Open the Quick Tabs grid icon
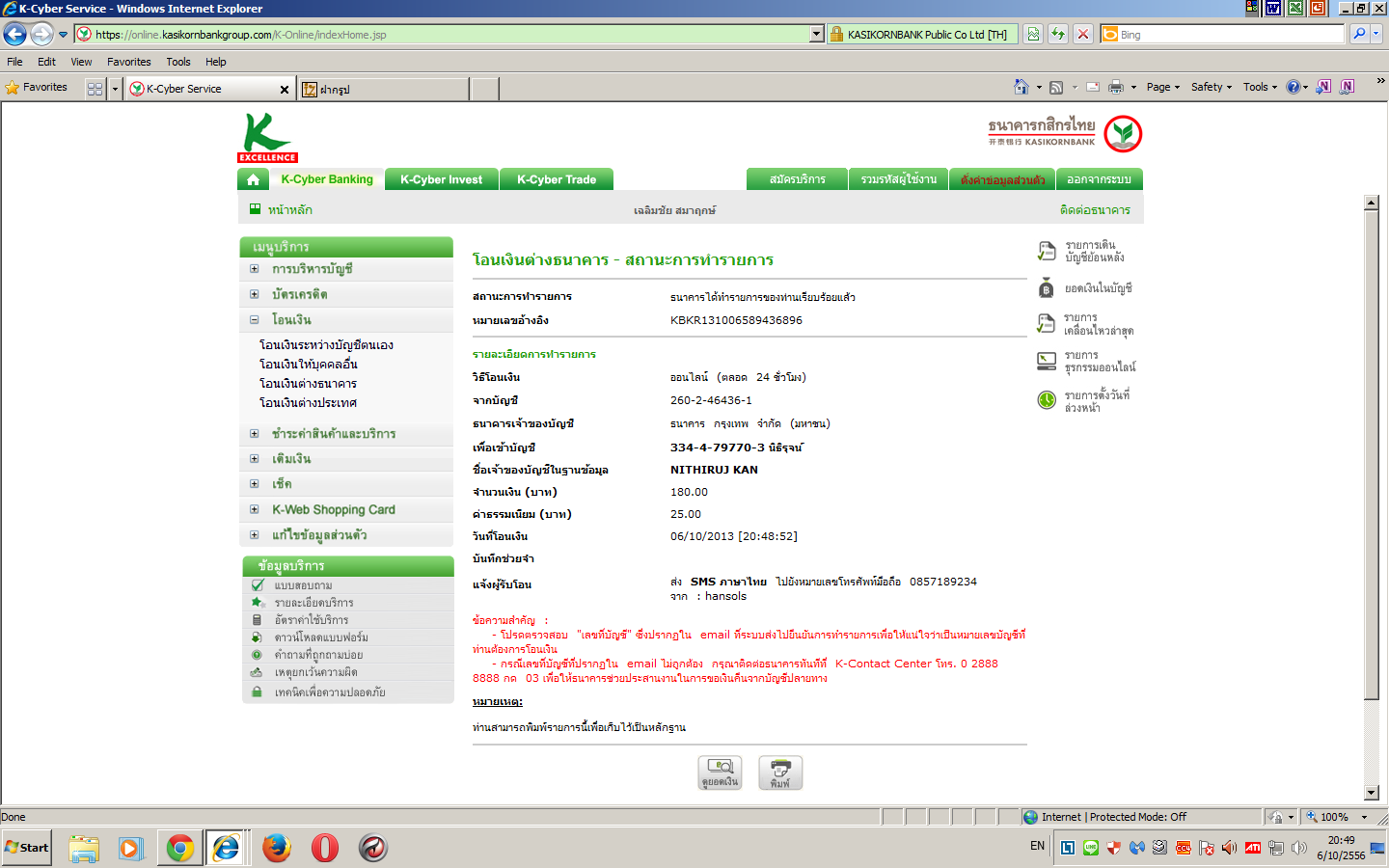The height and width of the screenshot is (868, 1389). pos(95,89)
